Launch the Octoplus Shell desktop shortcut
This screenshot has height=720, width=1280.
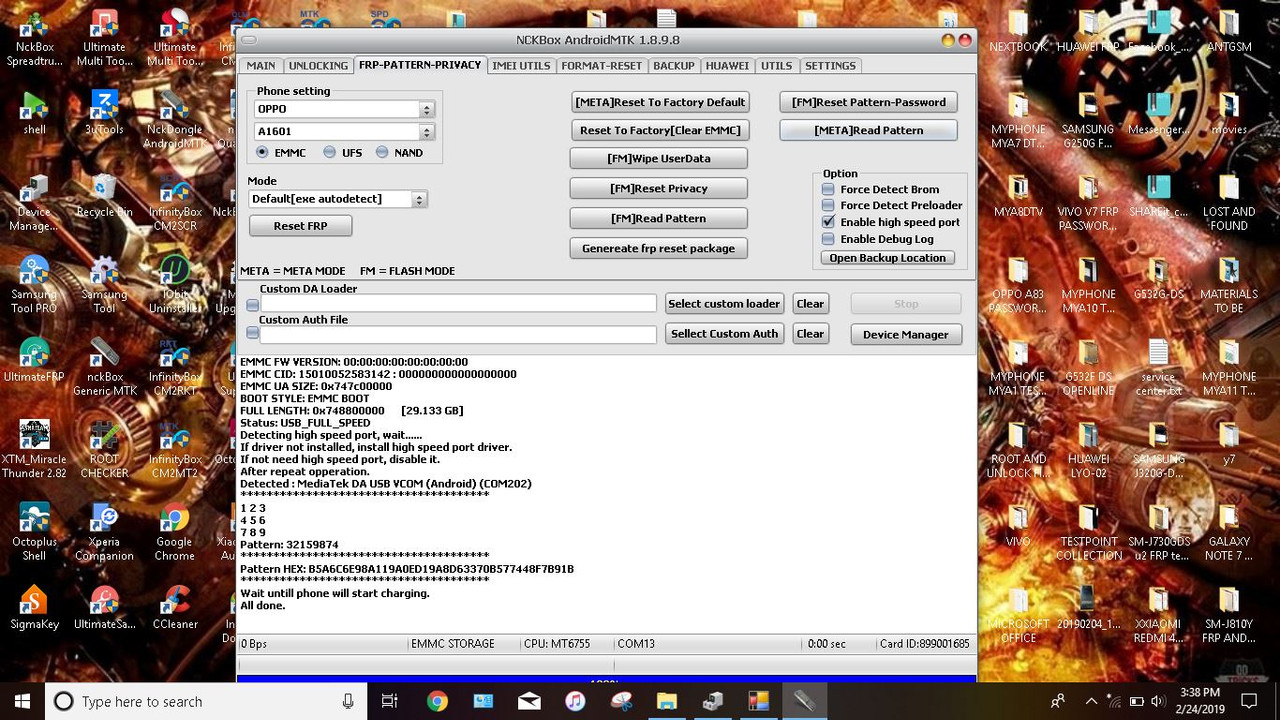pyautogui.click(x=34, y=532)
